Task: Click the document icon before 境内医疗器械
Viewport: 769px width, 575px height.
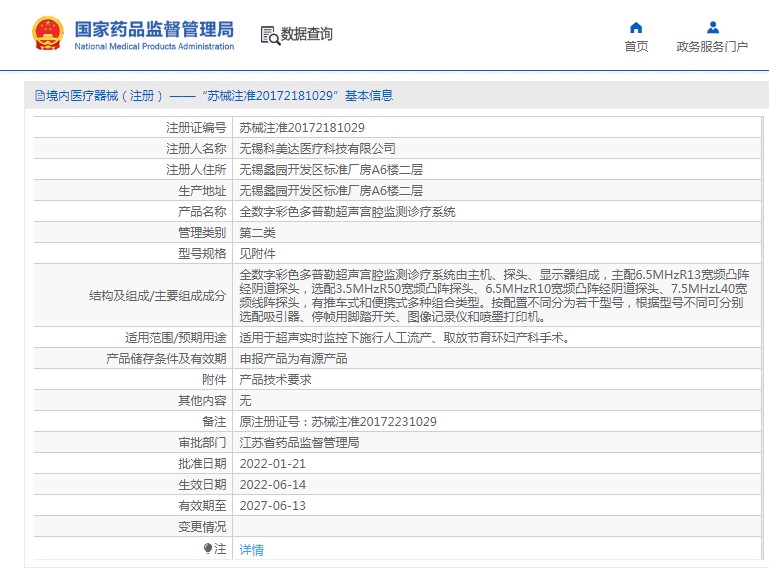Action: click(x=39, y=96)
